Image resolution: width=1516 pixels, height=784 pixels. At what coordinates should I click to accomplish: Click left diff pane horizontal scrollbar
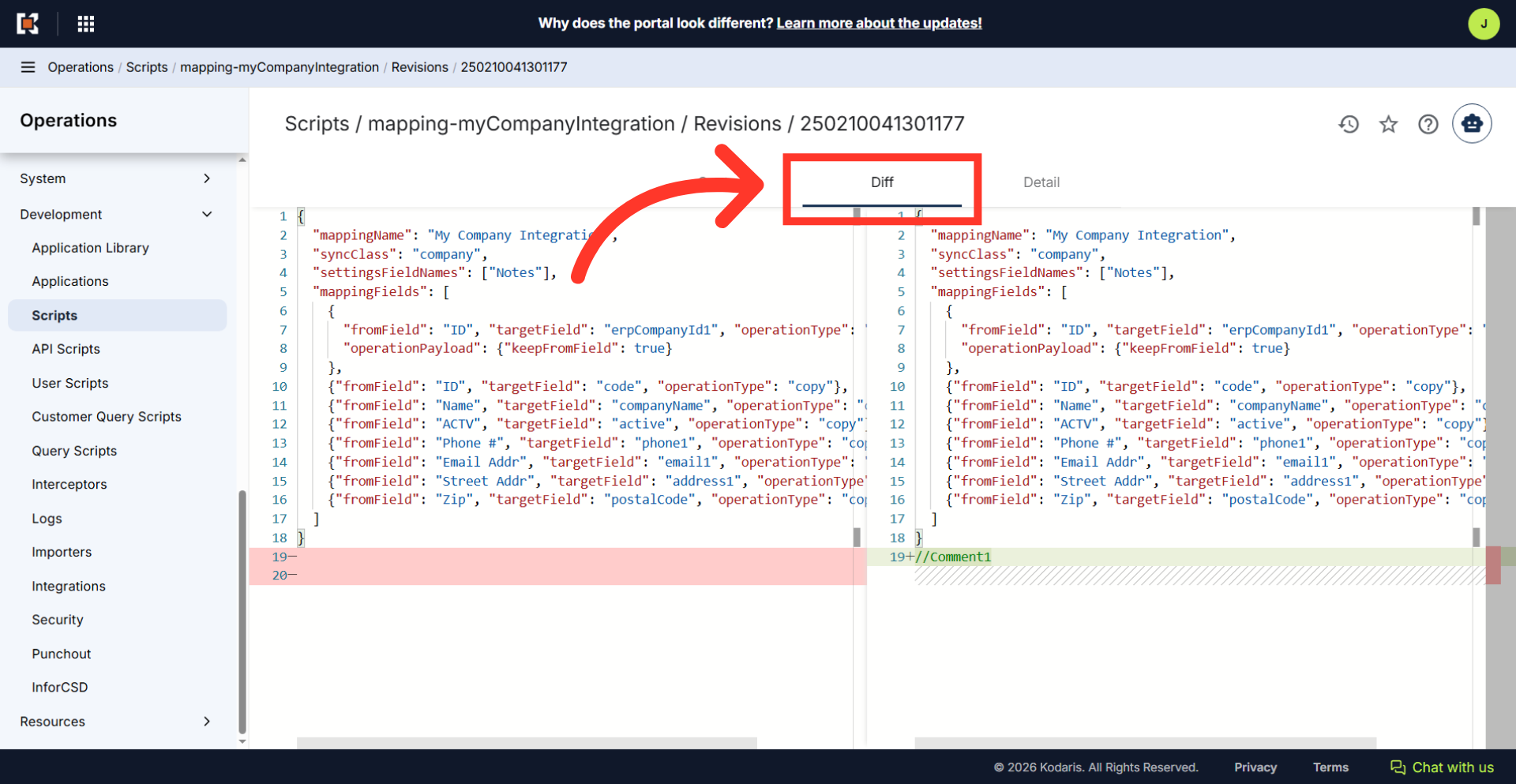point(527,743)
